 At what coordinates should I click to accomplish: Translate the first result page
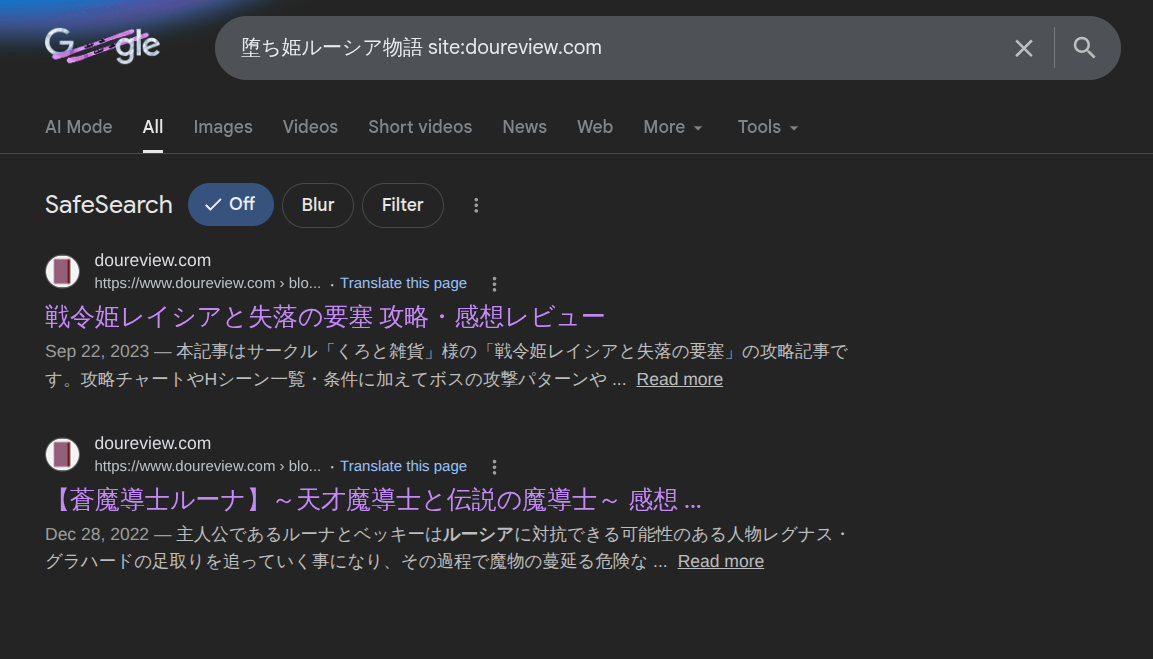tap(403, 283)
